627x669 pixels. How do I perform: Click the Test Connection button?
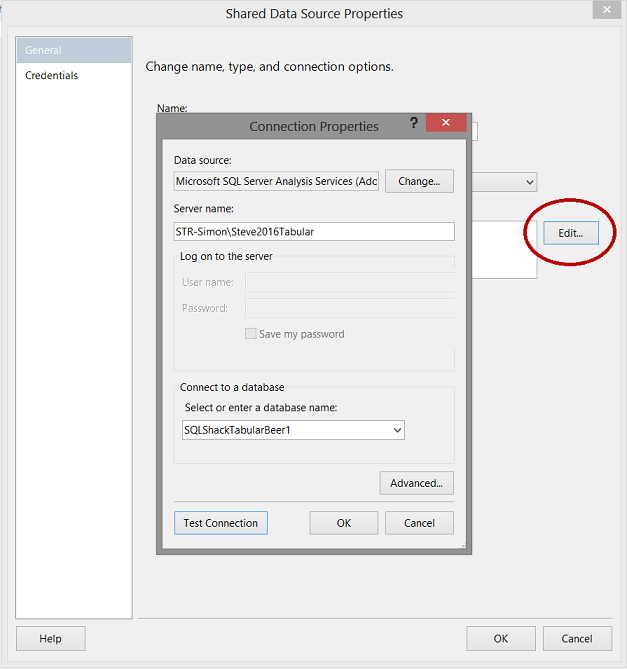[221, 523]
